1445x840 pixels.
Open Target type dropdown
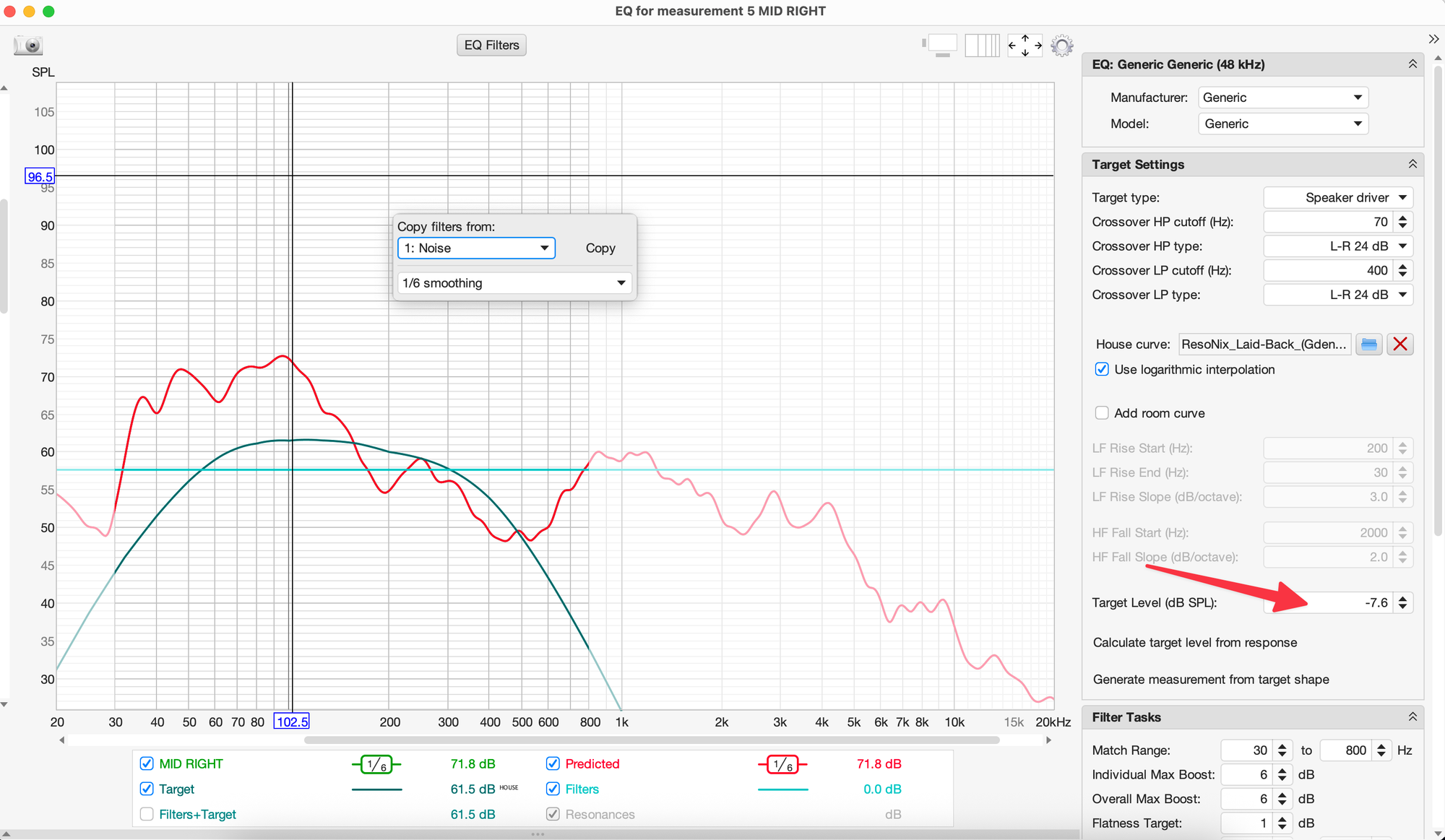click(1338, 198)
